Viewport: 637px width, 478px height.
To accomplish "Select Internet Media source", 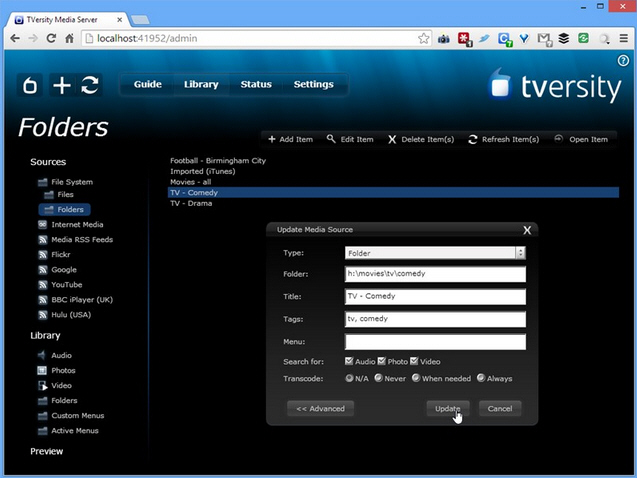I will pyautogui.click(x=71, y=225).
